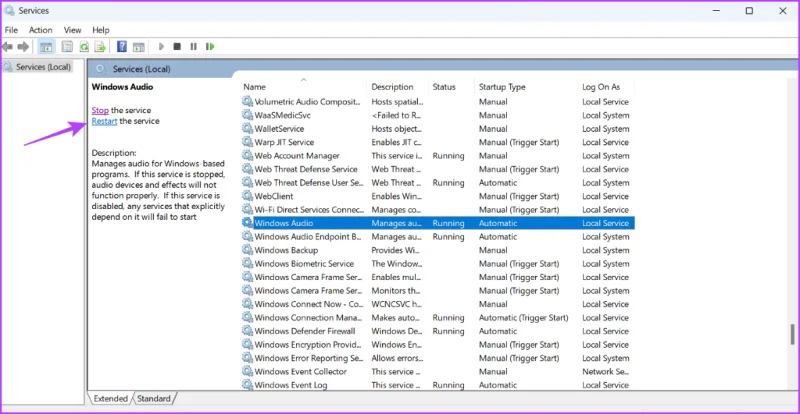This screenshot has height=414, width=800.
Task: Click the WCNCSVC description cell
Action: (x=396, y=304)
